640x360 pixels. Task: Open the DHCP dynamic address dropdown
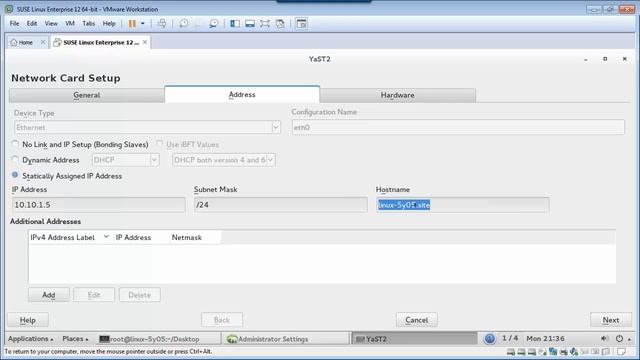point(125,160)
